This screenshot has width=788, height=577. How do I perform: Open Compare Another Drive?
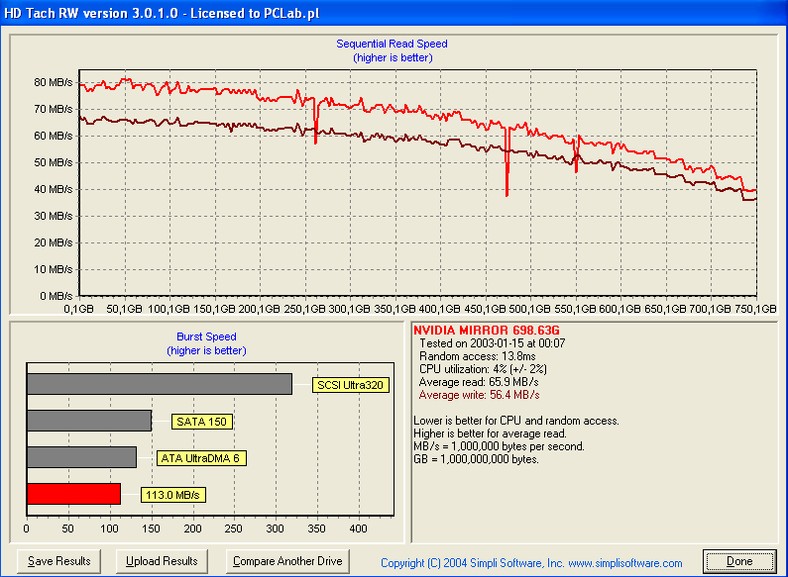coord(287,561)
